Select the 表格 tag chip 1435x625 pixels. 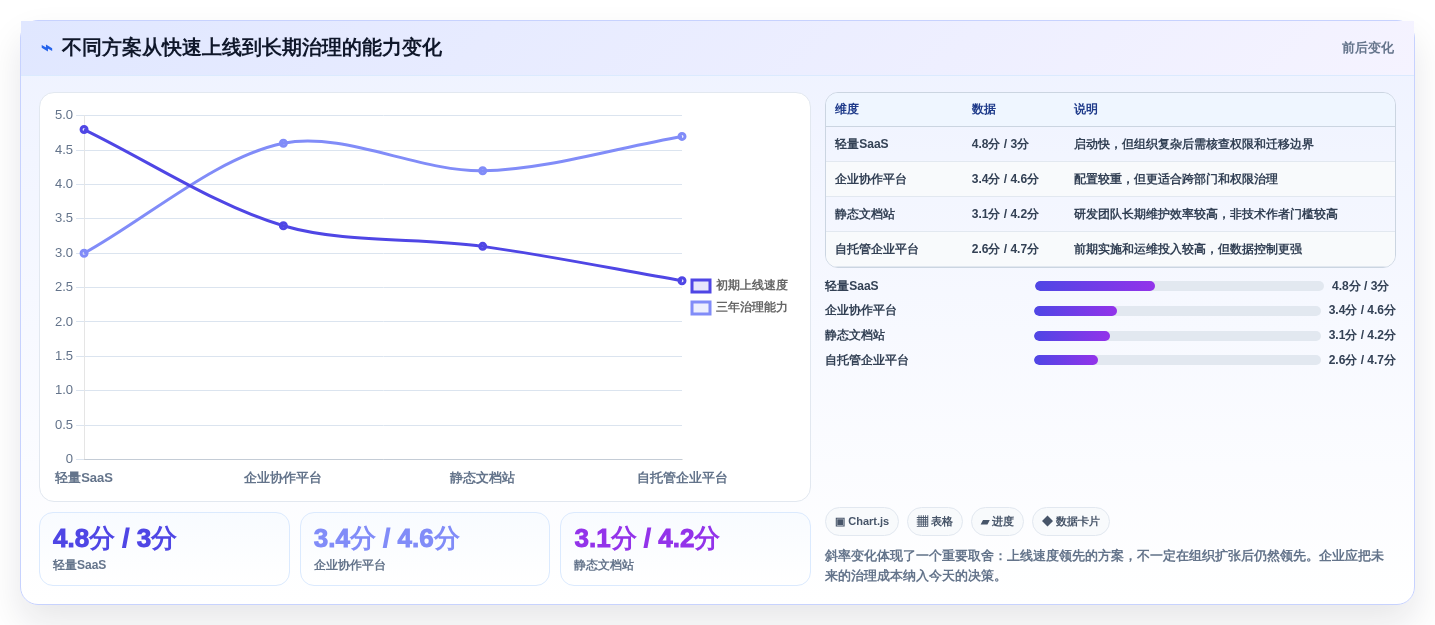[x=935, y=522]
